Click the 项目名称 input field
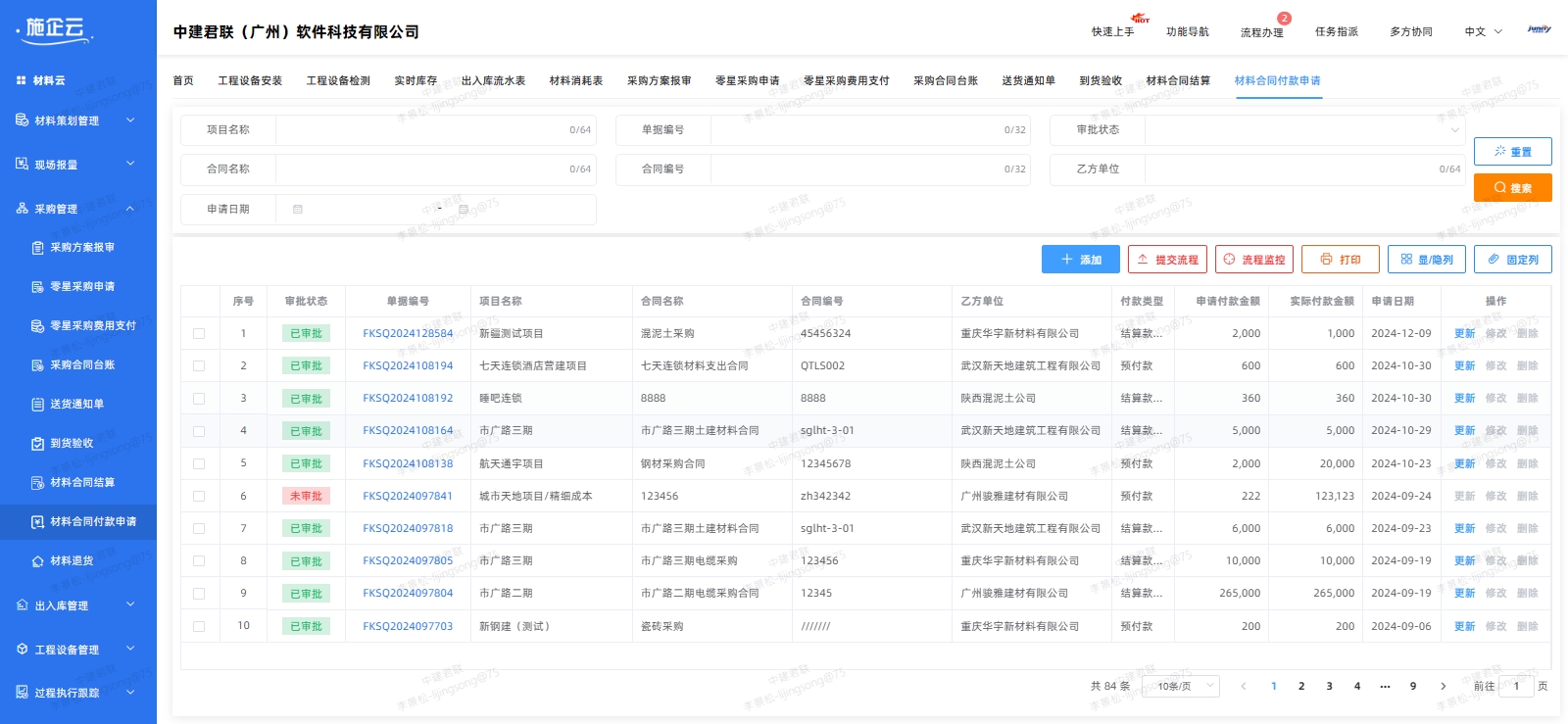1568x724 pixels. 421,129
